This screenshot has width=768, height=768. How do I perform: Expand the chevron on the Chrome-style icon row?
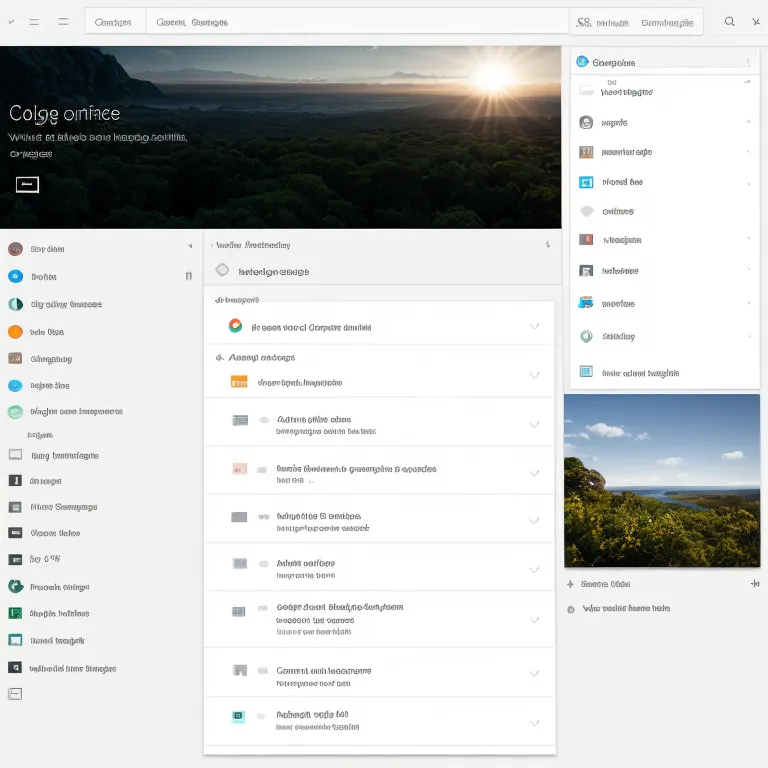tap(534, 326)
